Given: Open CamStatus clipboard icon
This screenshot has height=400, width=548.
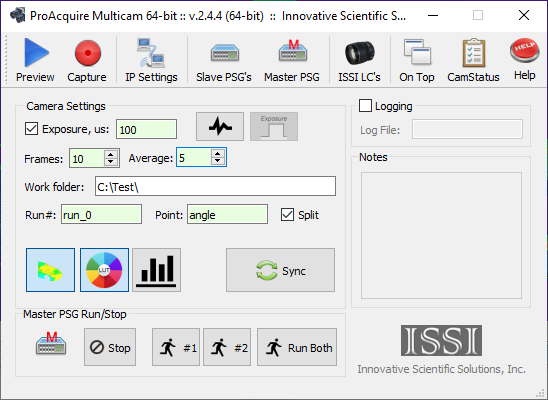Looking at the screenshot, I should (474, 60).
